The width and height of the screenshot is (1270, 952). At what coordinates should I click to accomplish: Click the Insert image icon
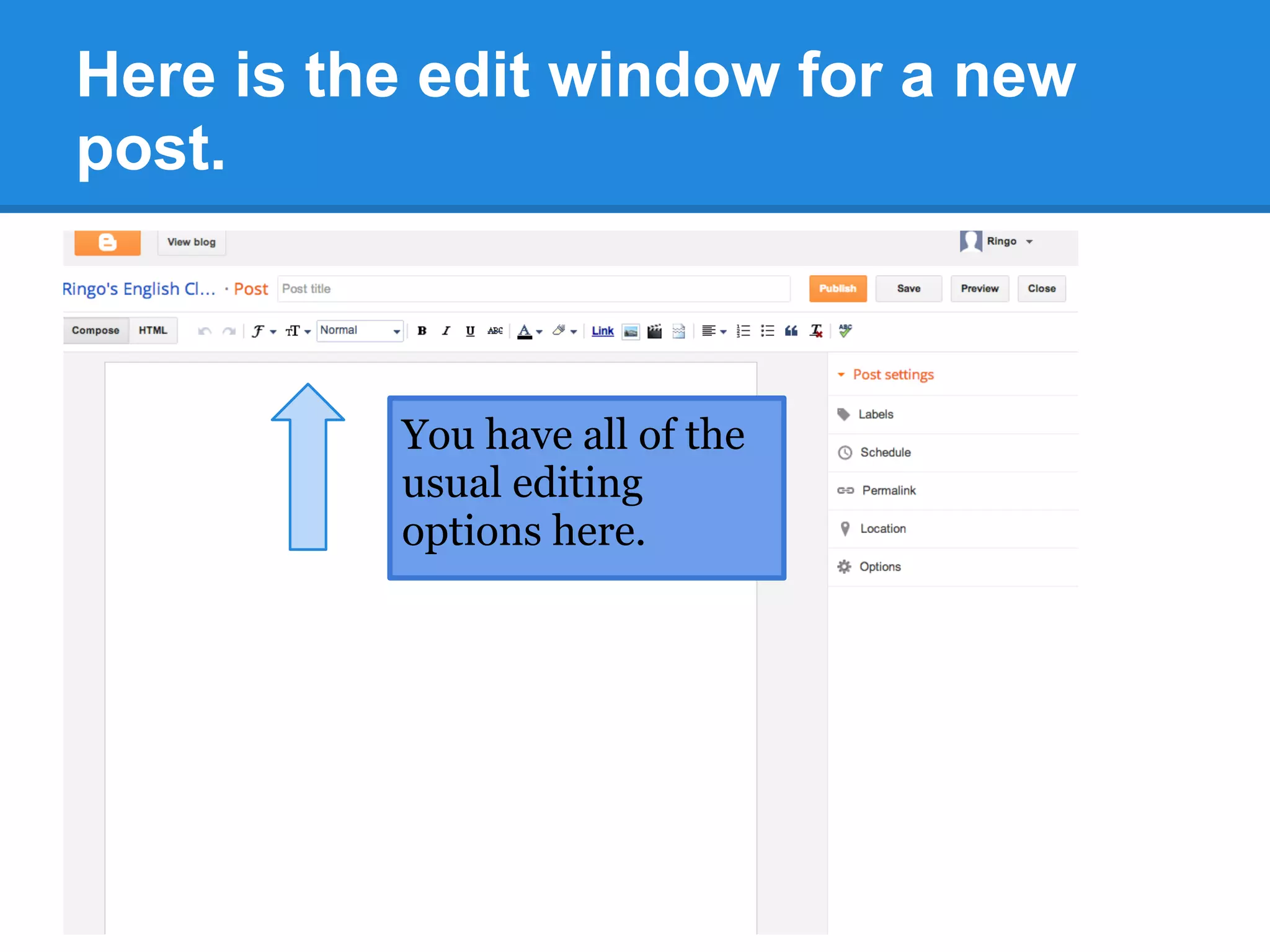(631, 332)
